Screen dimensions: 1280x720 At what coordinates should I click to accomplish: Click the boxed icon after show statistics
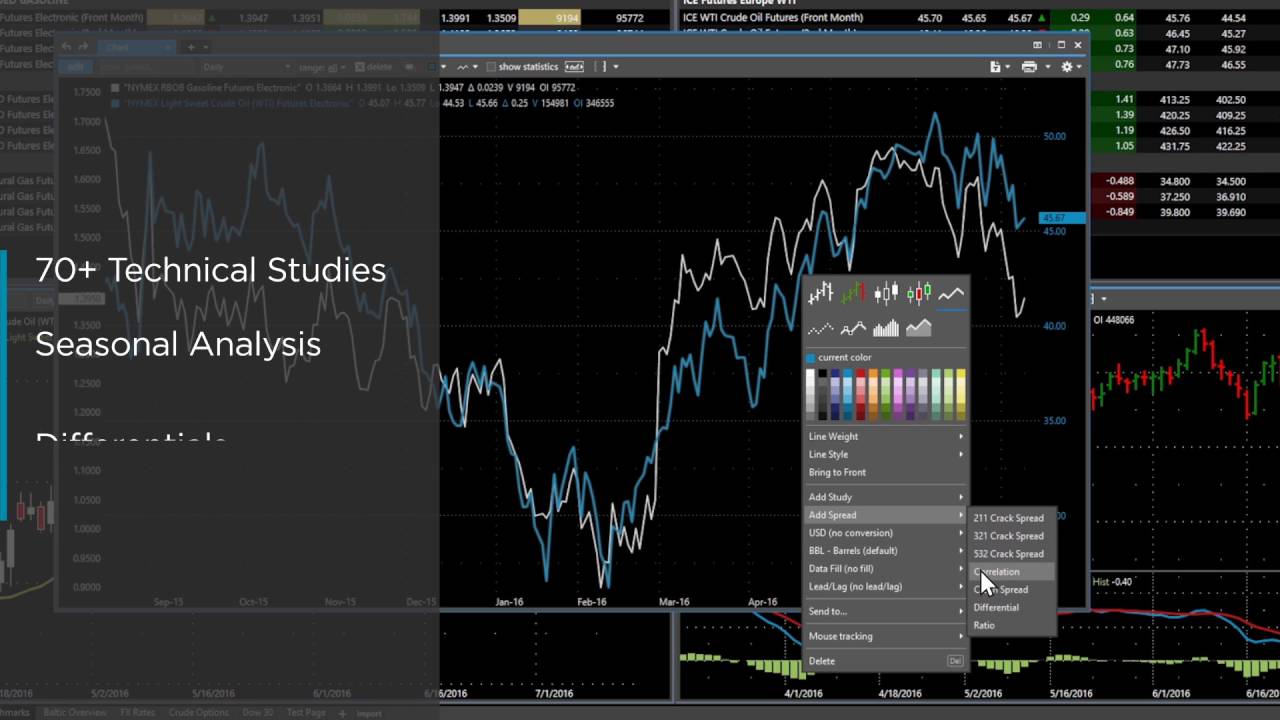point(574,67)
